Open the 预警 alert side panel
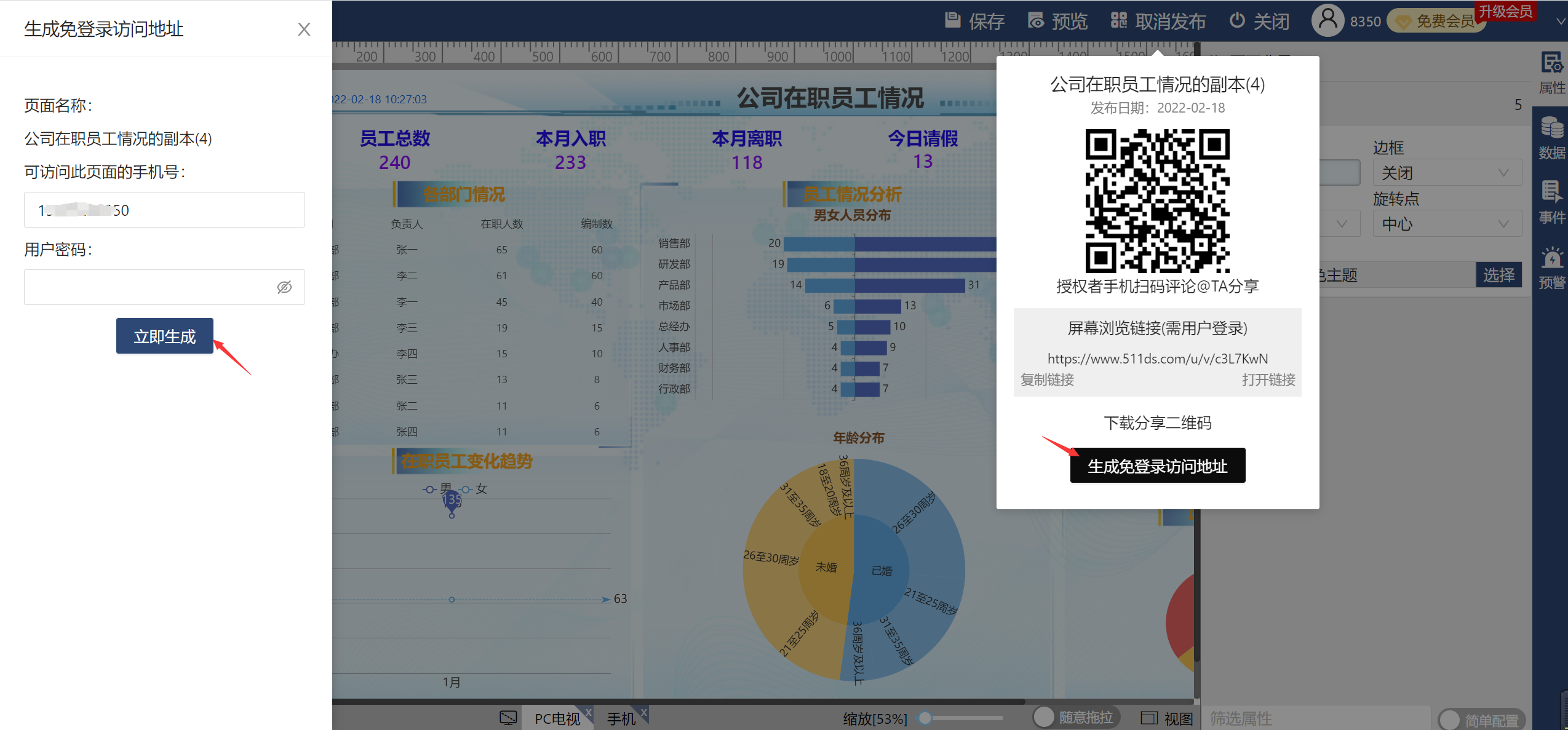Viewport: 1568px width, 730px height. 1551,268
